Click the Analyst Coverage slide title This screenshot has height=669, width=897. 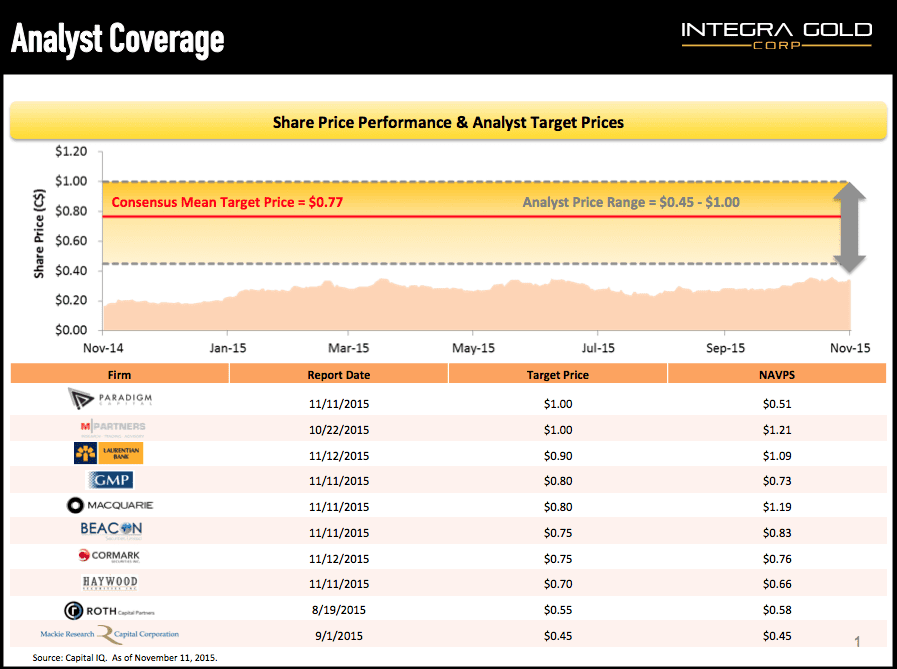coord(118,39)
